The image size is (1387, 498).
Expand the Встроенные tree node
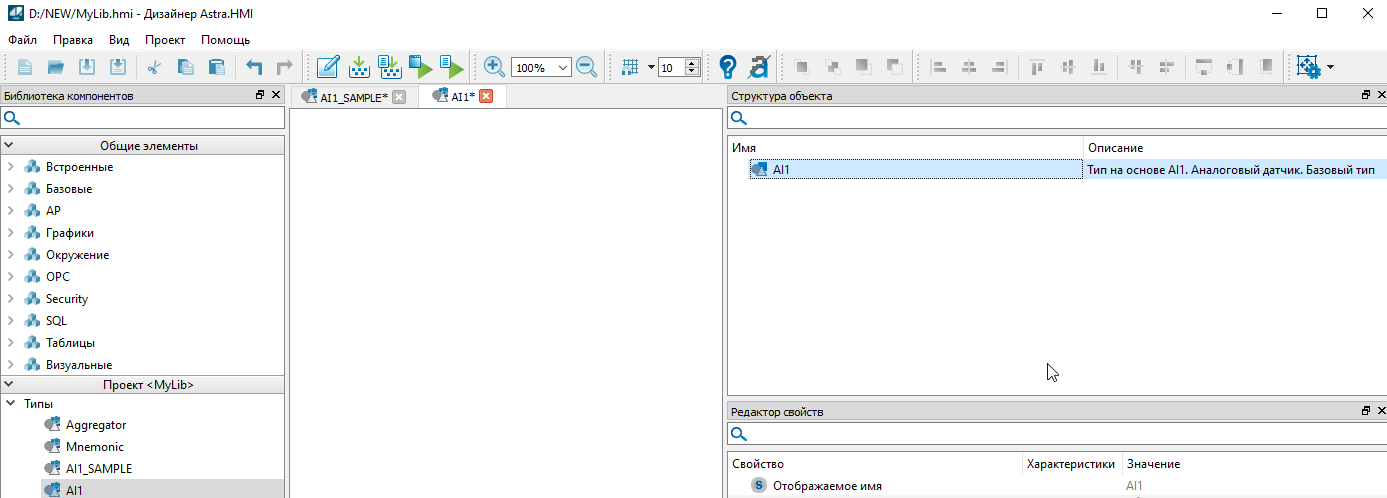[10, 167]
